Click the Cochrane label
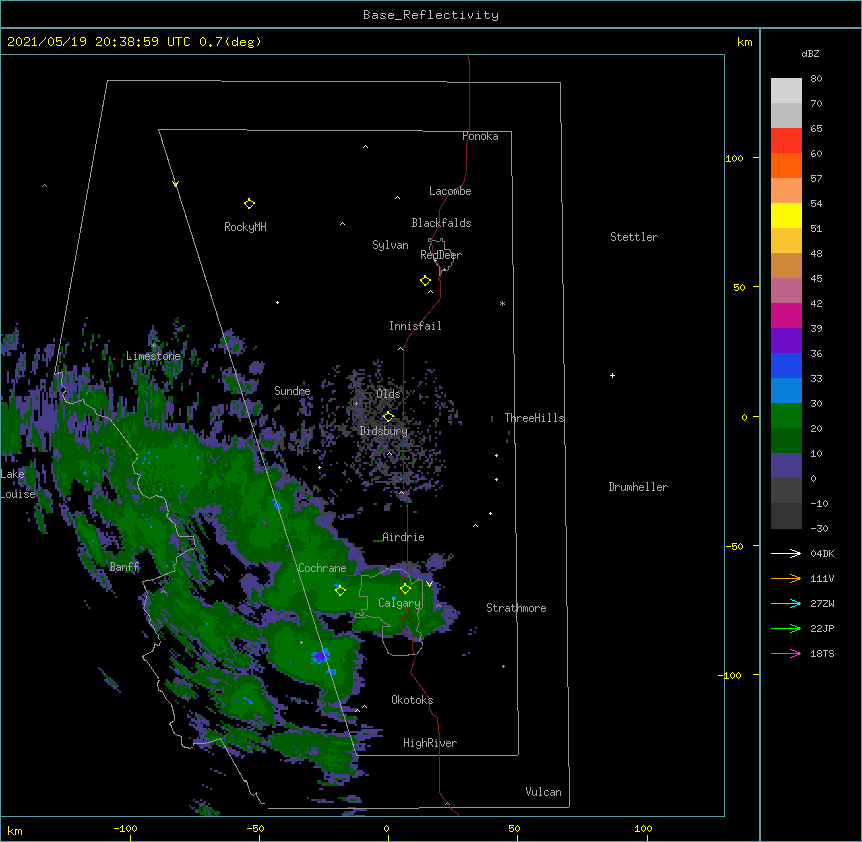Screen dimensions: 862x842 322,568
